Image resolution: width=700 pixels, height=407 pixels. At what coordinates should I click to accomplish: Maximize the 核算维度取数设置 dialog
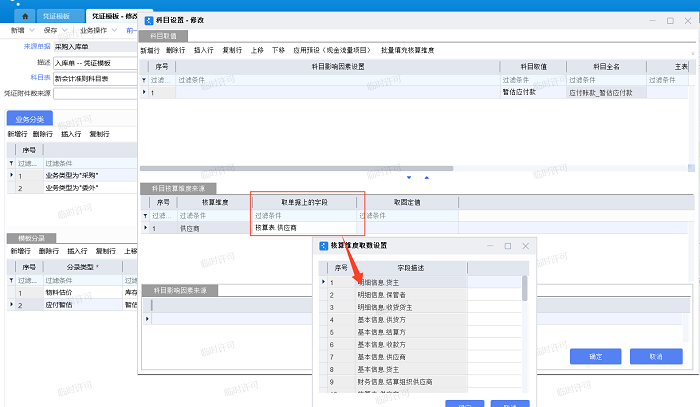[x=508, y=245]
